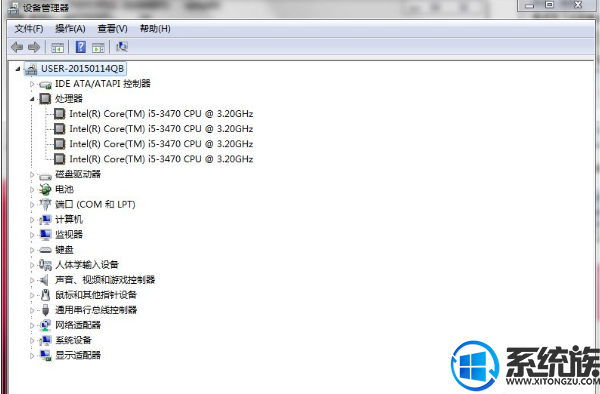Open the 操作(A) menu

70,29
